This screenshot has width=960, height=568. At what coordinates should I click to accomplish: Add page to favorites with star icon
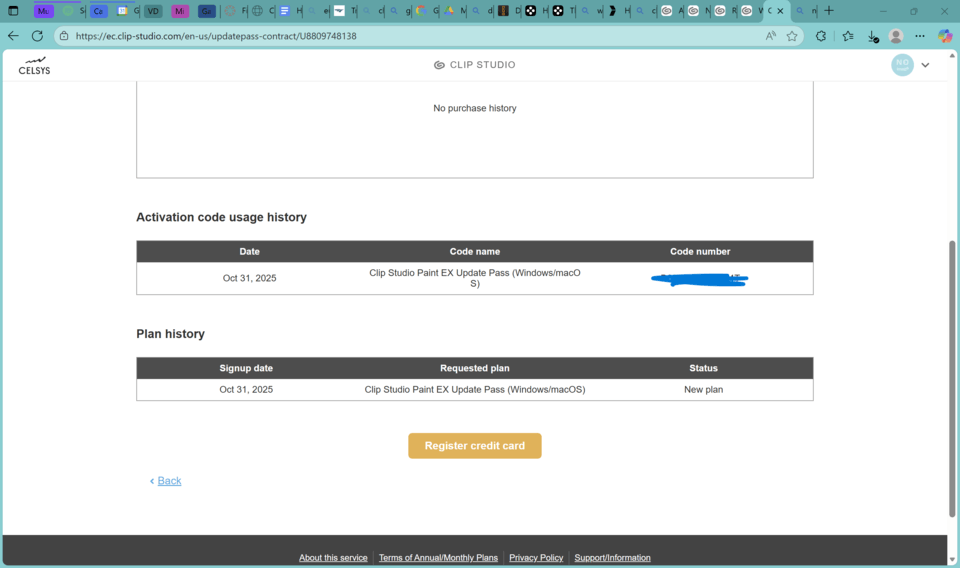pyautogui.click(x=792, y=36)
